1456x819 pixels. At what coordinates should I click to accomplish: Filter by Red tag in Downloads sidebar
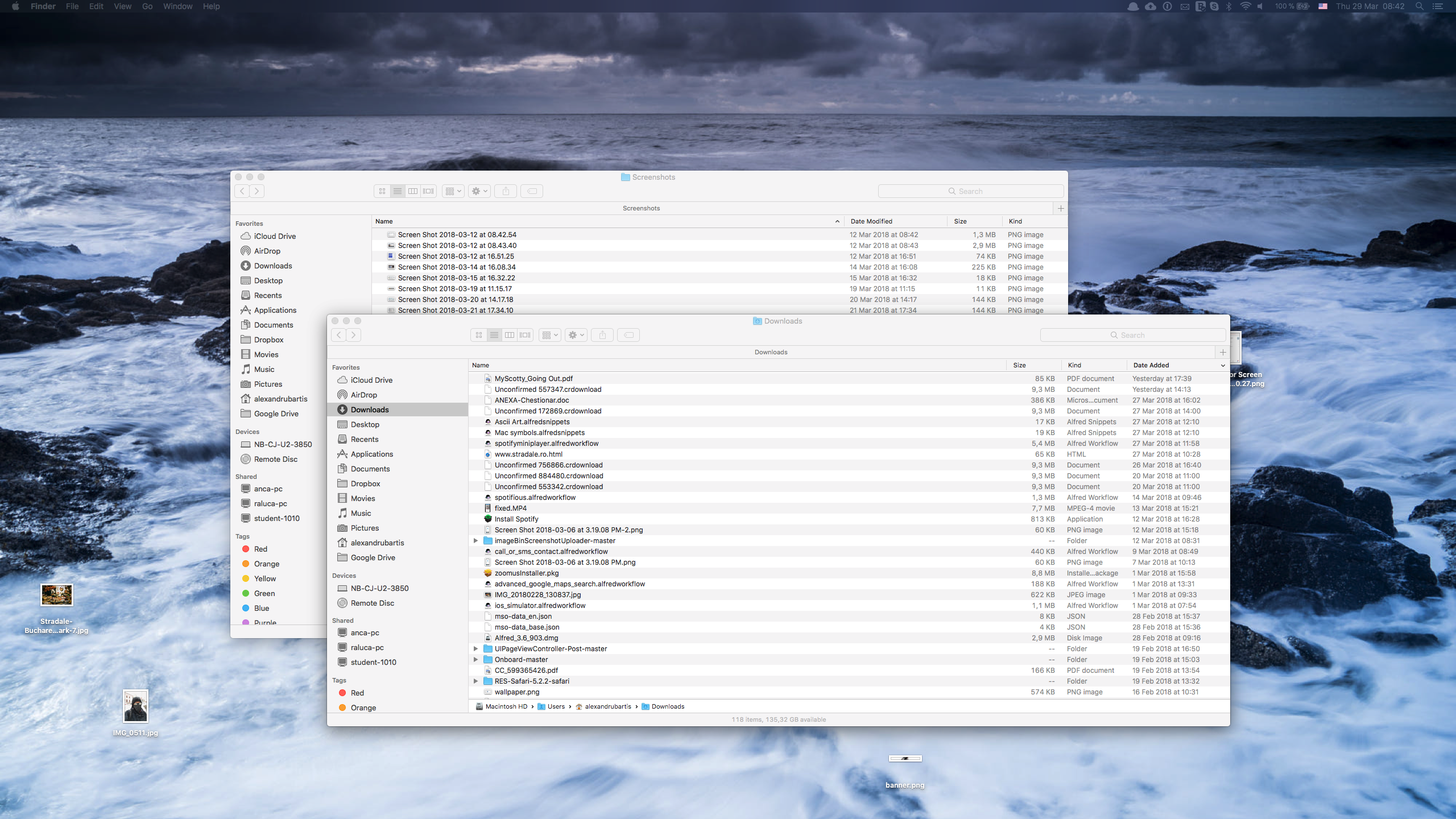pos(398,693)
